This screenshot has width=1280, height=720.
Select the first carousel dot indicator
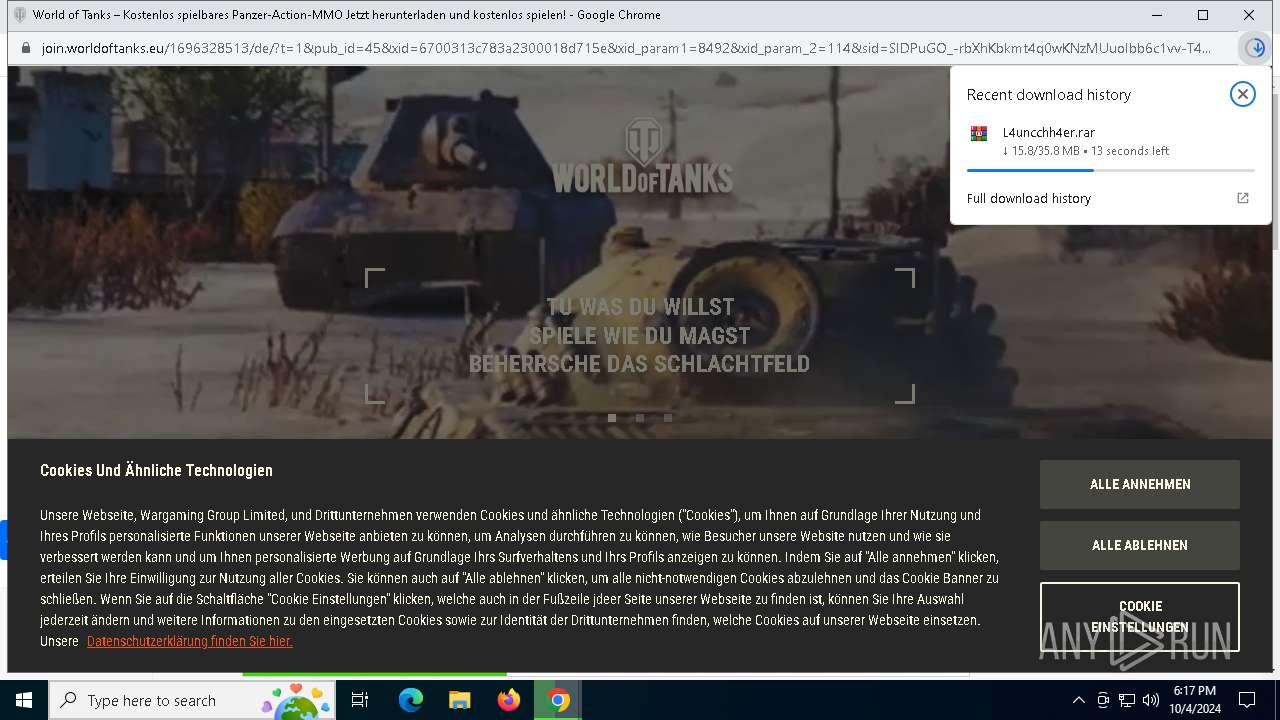pos(612,418)
